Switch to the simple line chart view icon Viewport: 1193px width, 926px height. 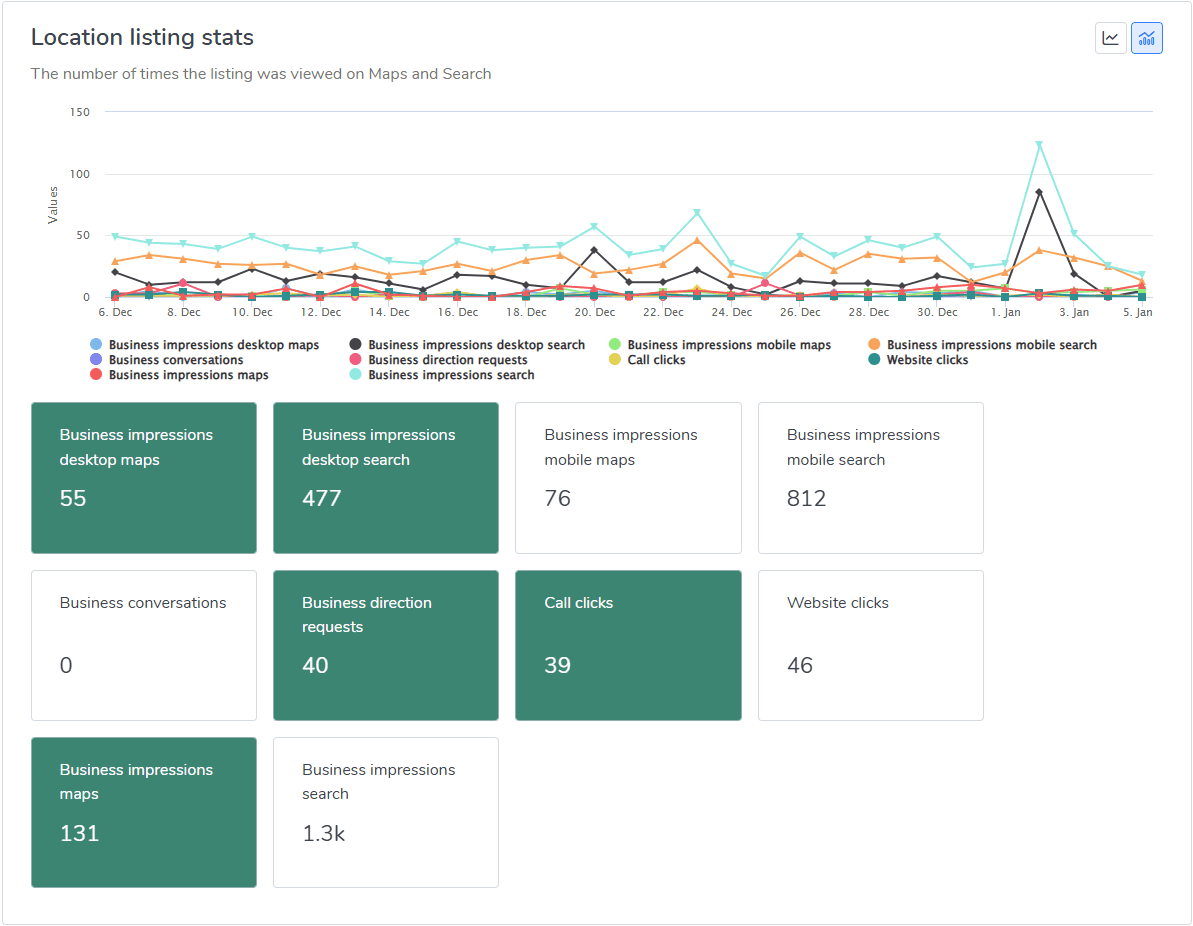click(x=1110, y=38)
